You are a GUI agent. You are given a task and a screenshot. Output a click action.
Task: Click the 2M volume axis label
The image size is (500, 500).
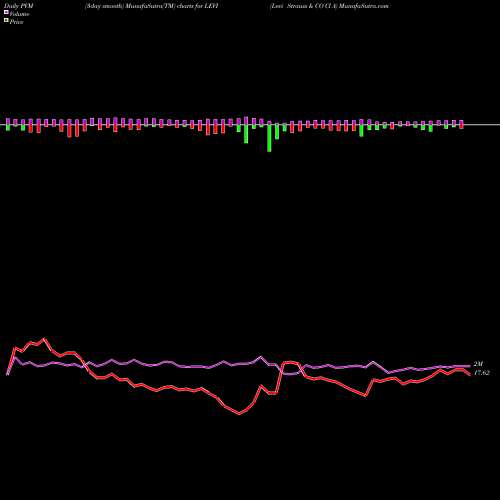click(478, 364)
